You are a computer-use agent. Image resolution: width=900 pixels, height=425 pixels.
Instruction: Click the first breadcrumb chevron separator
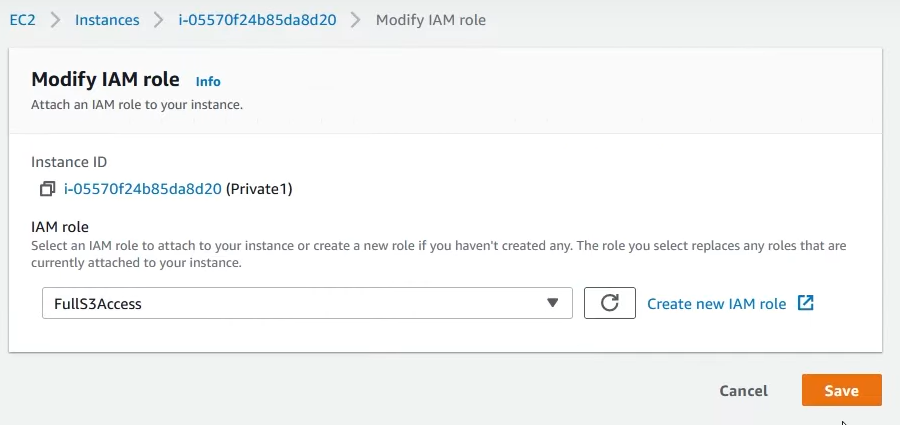pos(55,20)
